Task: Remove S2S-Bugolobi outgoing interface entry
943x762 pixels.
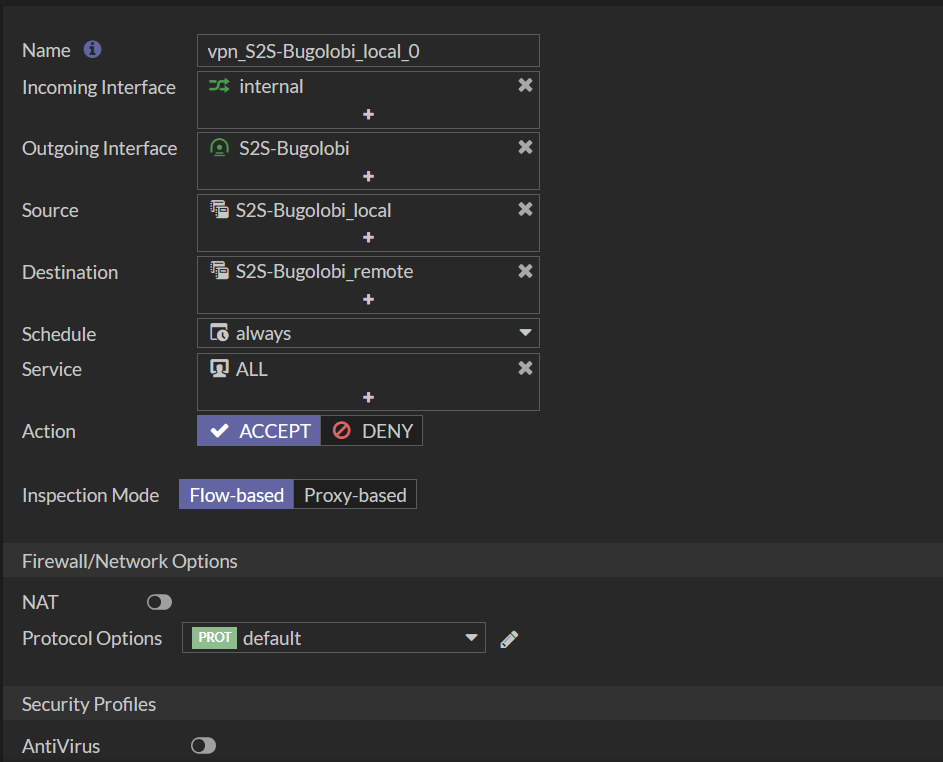Action: coord(525,148)
